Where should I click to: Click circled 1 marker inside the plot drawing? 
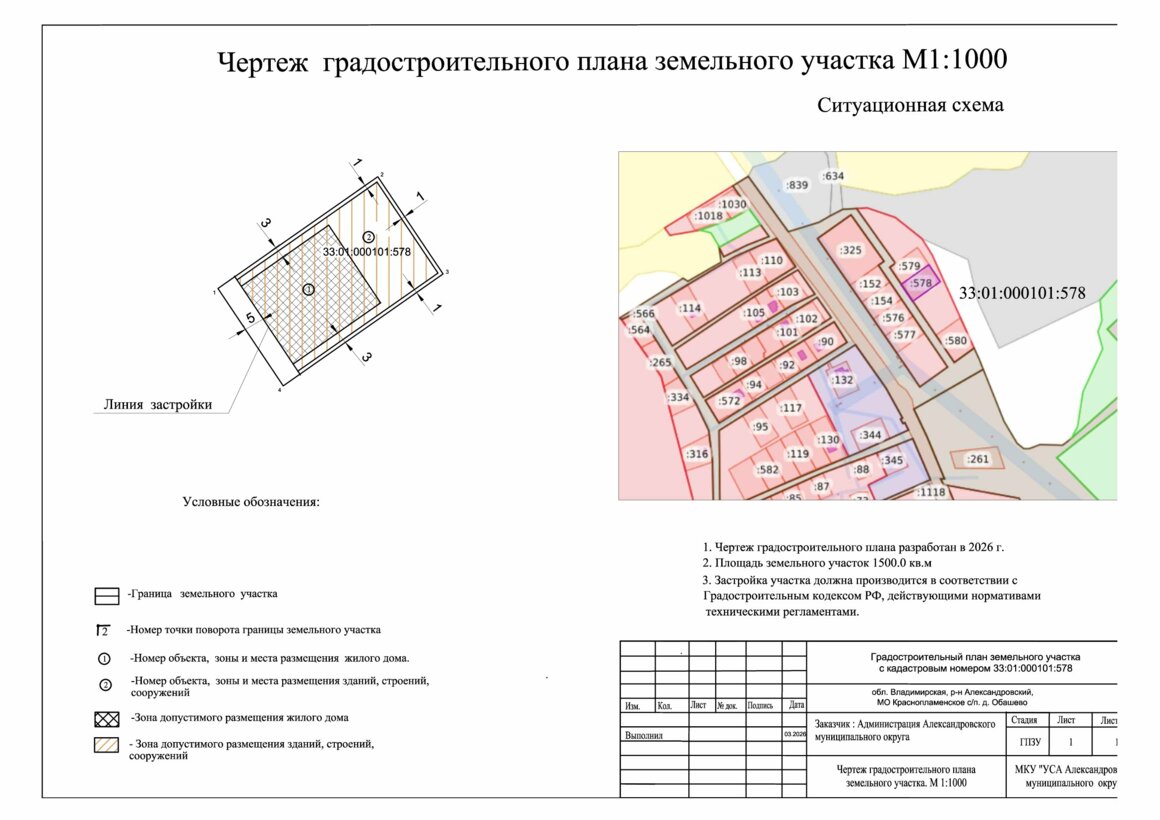(x=308, y=289)
